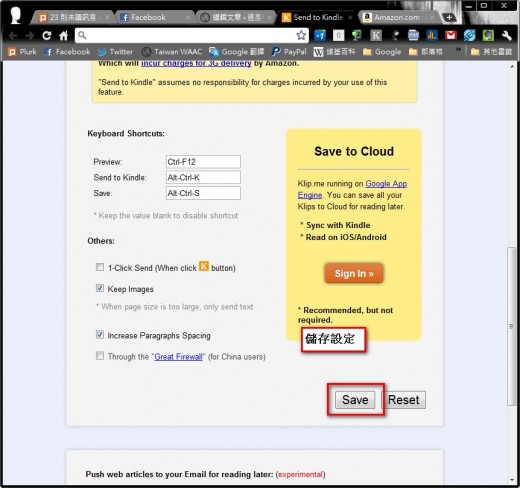Click the orange Sign In button

(354, 273)
